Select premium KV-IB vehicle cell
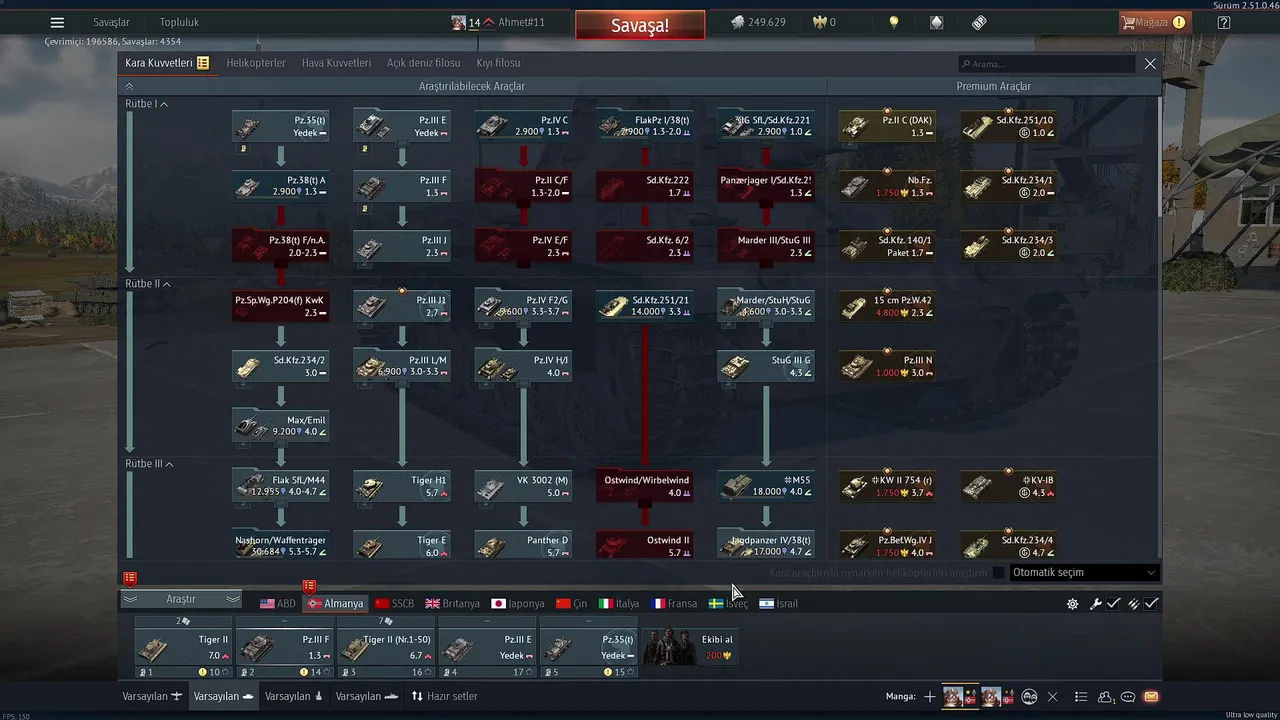This screenshot has height=720, width=1280. click(x=1009, y=487)
